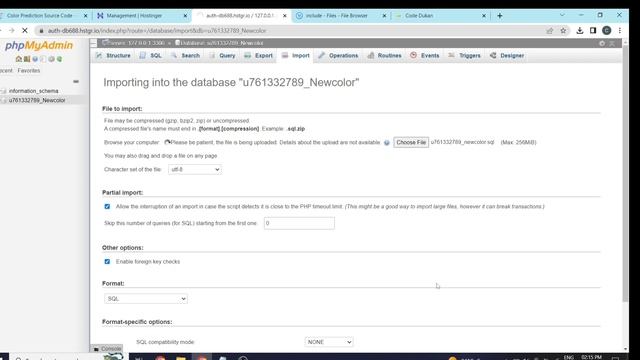Click the ENG language indicator in taskbar
The height and width of the screenshot is (360, 640).
click(569, 358)
